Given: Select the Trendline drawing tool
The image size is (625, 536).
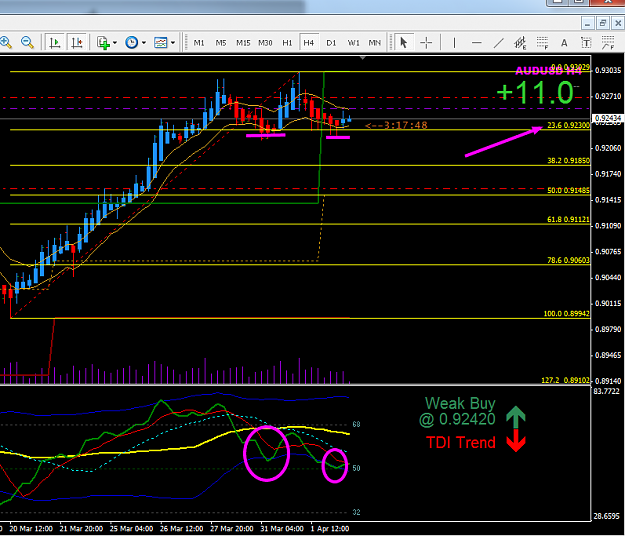Looking at the screenshot, I should click(x=498, y=43).
